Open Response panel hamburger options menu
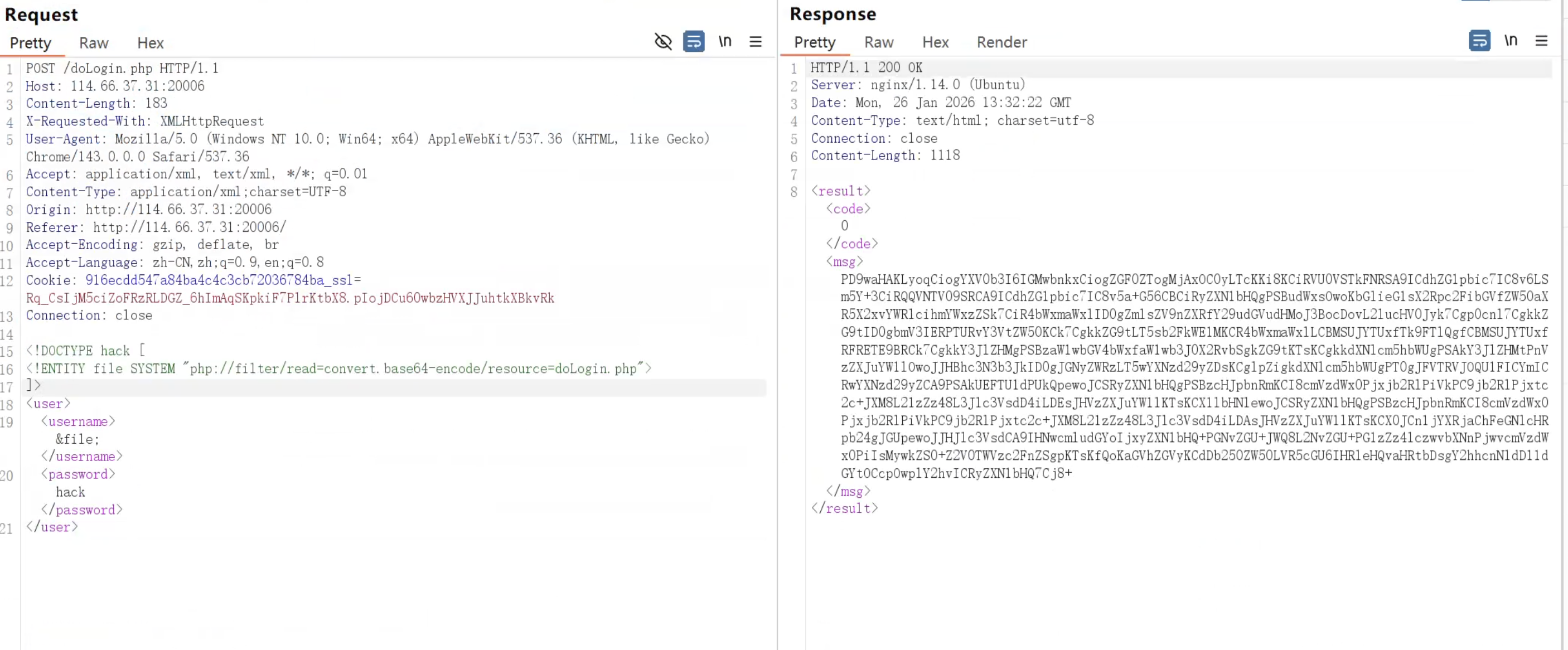 1541,41
